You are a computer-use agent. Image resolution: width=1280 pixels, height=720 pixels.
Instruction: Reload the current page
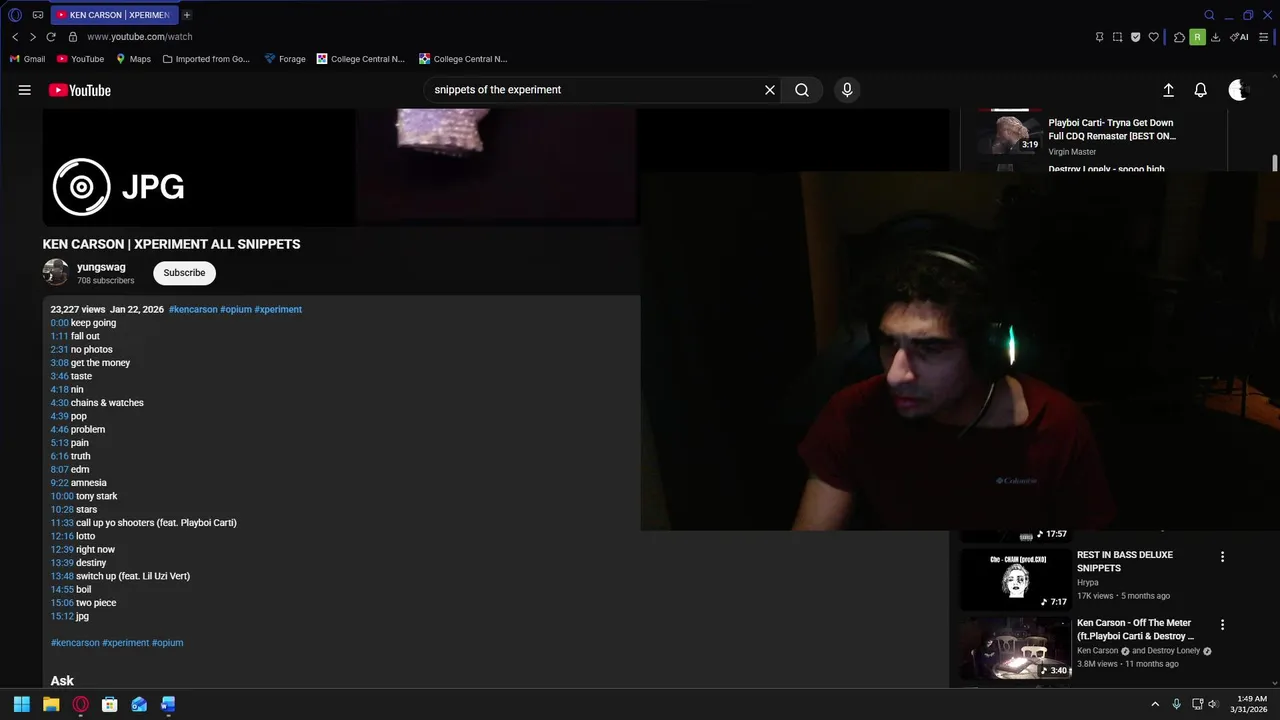coord(51,37)
